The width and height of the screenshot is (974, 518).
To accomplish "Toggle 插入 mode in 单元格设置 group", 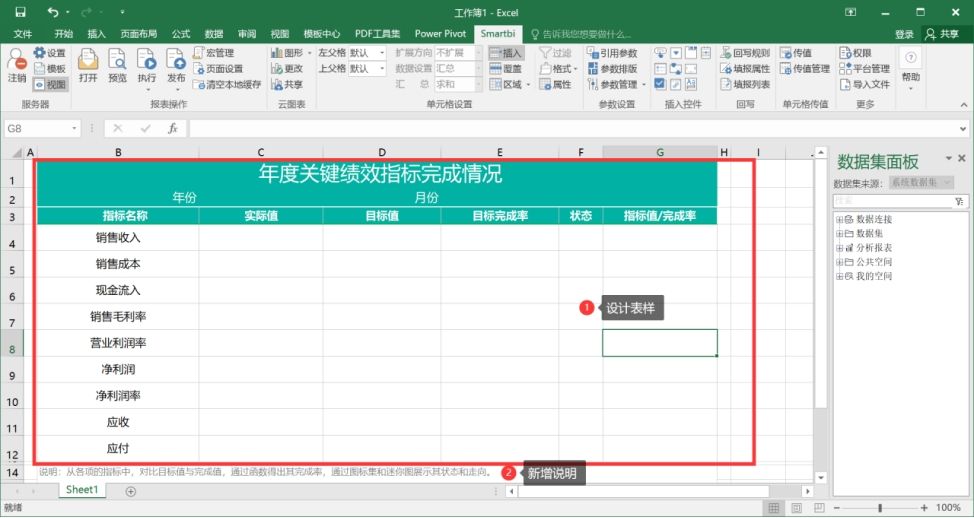I will click(506, 53).
